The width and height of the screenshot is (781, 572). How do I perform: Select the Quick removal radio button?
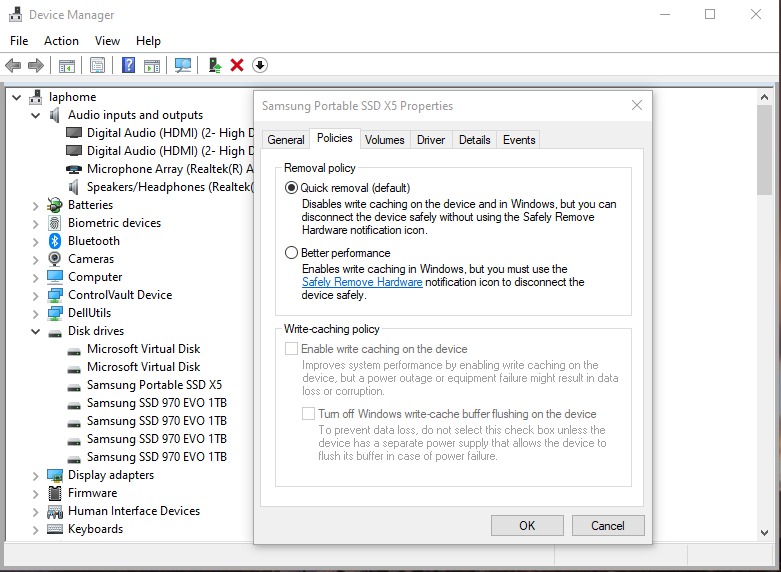(x=291, y=188)
